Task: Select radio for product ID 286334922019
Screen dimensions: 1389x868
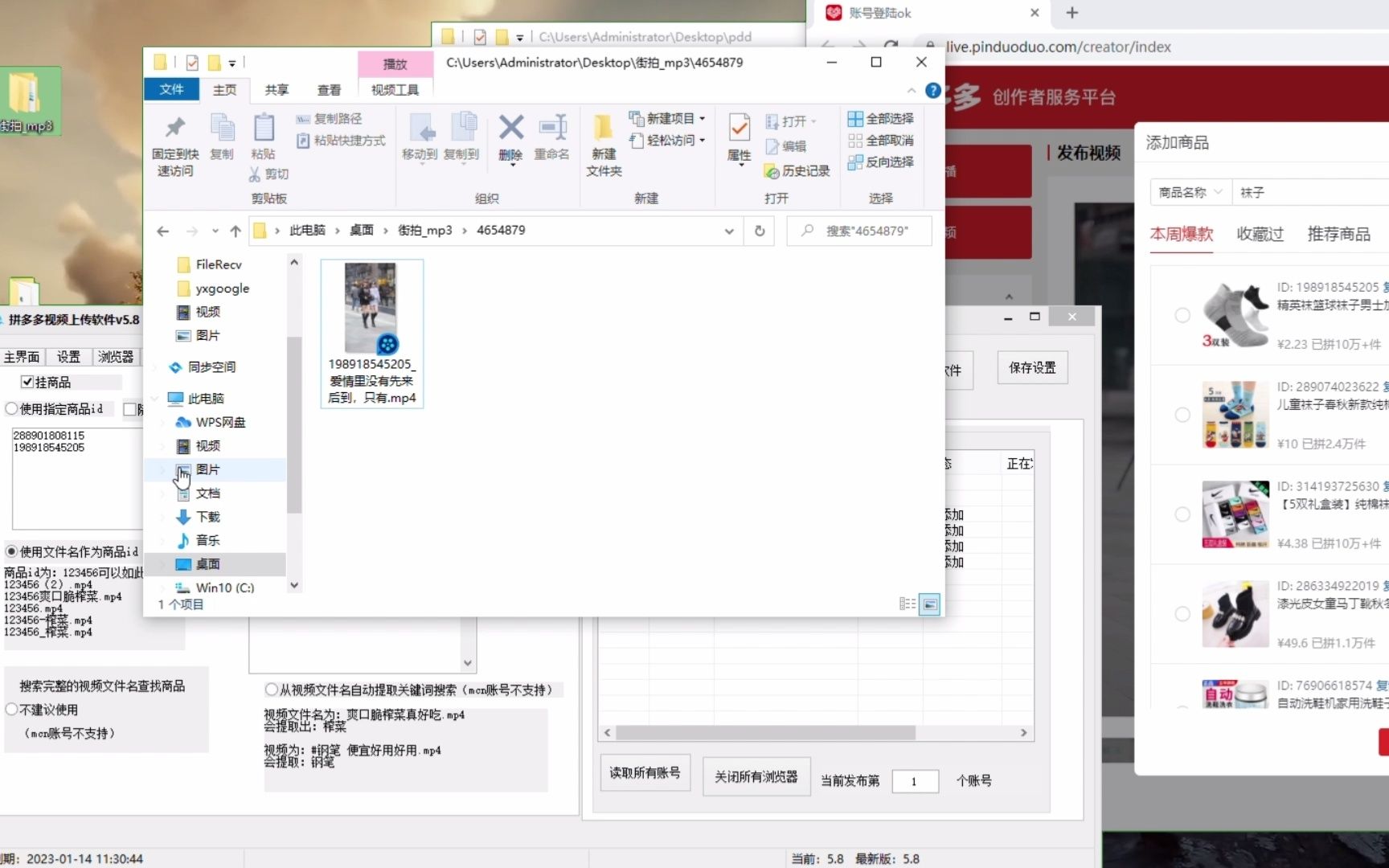Action: [x=1182, y=614]
